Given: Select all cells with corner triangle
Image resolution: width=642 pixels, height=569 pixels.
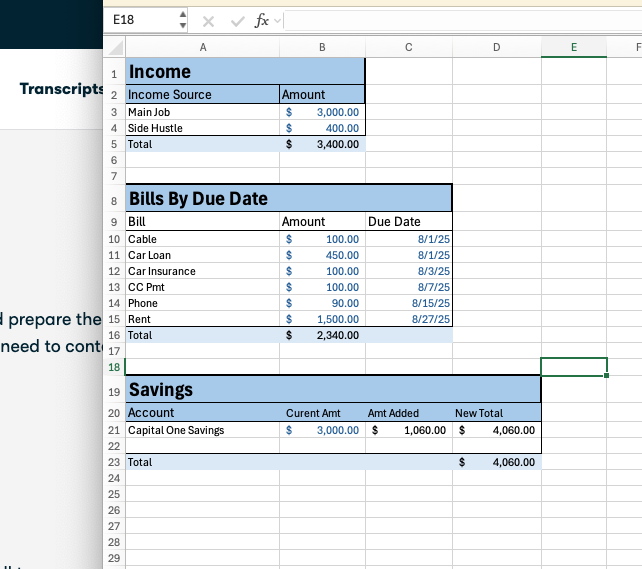Looking at the screenshot, I should point(115,47).
